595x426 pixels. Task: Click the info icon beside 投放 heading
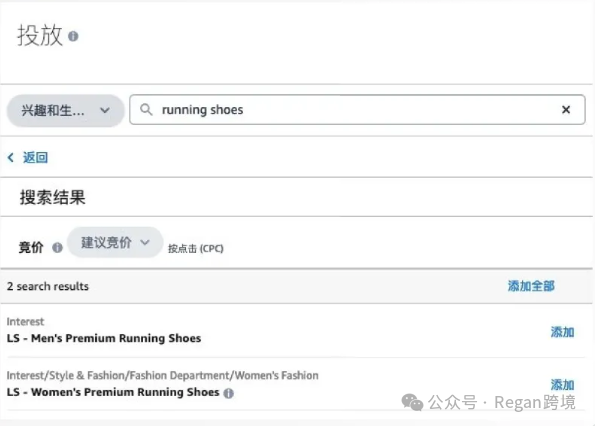[73, 36]
